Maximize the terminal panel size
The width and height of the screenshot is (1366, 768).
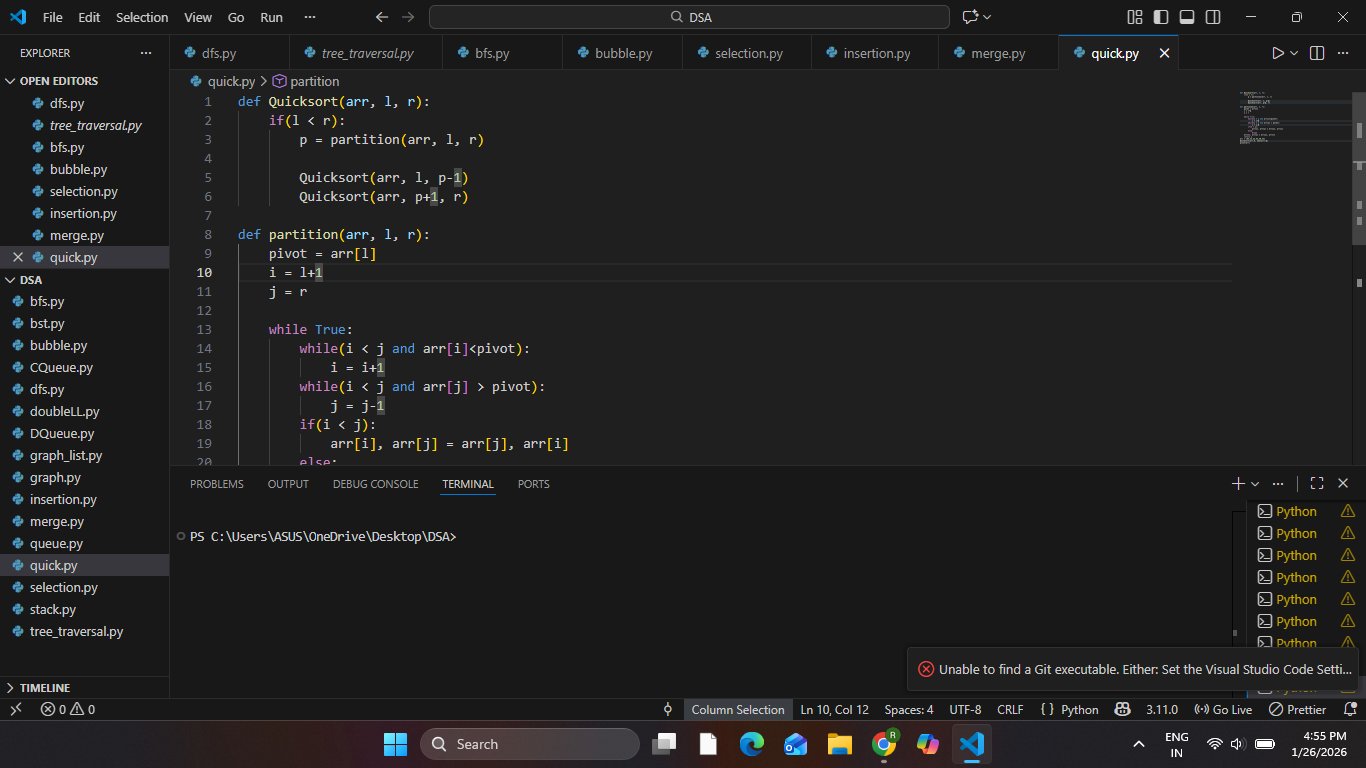tap(1317, 483)
